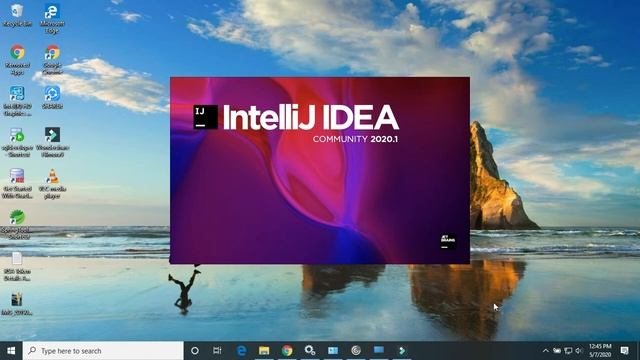Open File Explorer from the taskbar
This screenshot has height=360, width=640.
coord(264,351)
